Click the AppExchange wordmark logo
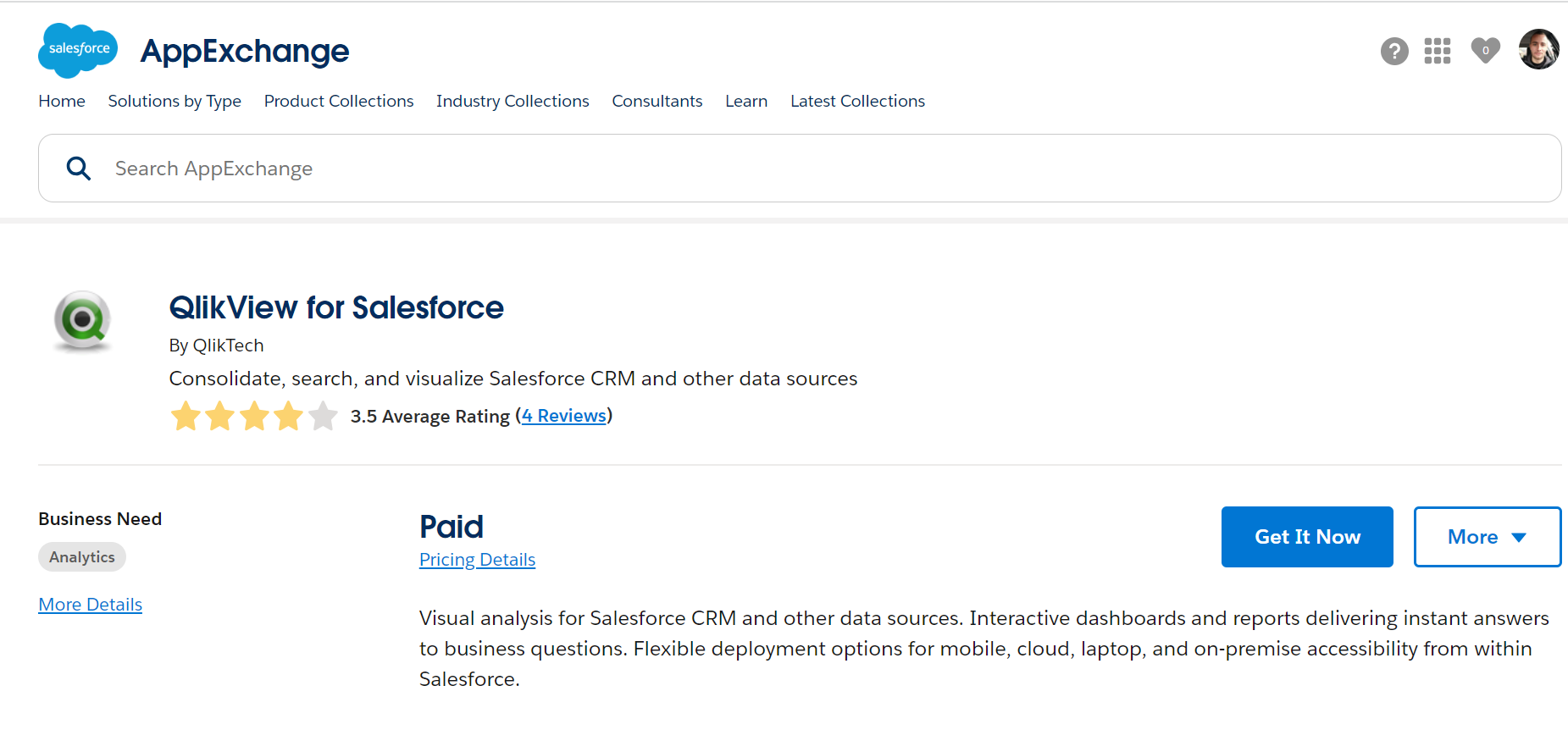 [x=244, y=52]
